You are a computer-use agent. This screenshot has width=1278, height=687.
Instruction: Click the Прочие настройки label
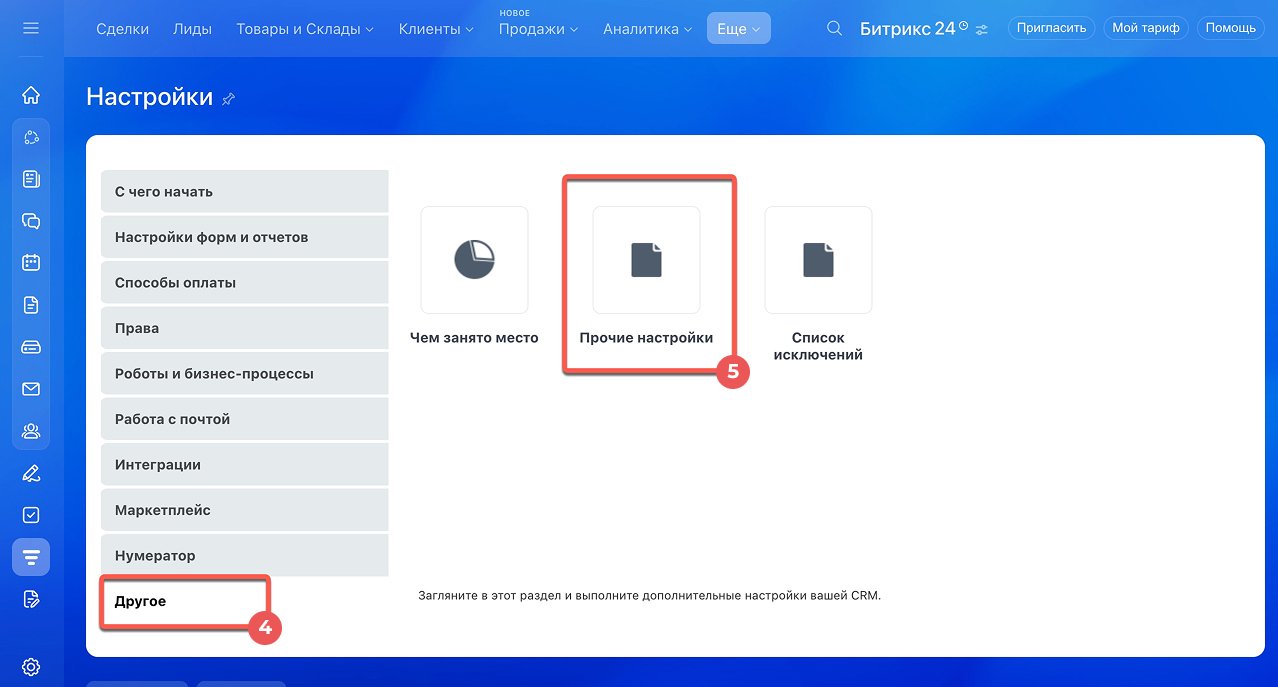[x=646, y=338]
